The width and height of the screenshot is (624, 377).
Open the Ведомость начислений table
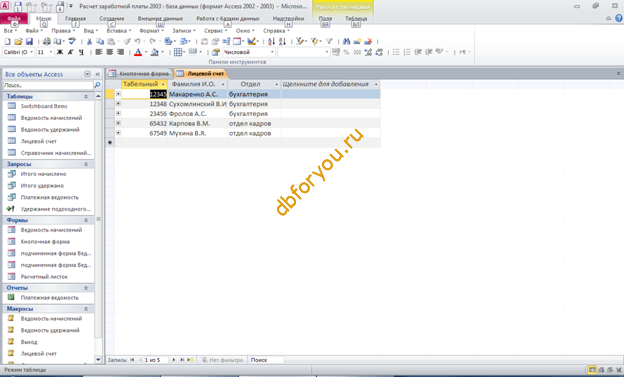[x=51, y=118]
